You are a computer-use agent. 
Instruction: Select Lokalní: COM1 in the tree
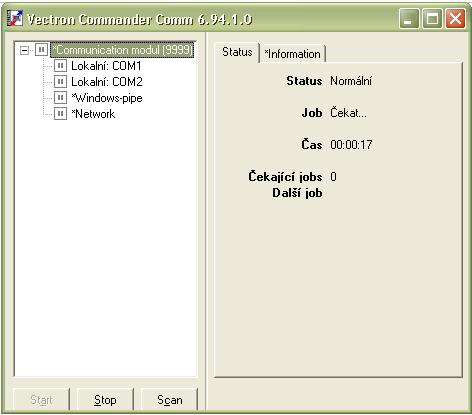pyautogui.click(x=106, y=66)
